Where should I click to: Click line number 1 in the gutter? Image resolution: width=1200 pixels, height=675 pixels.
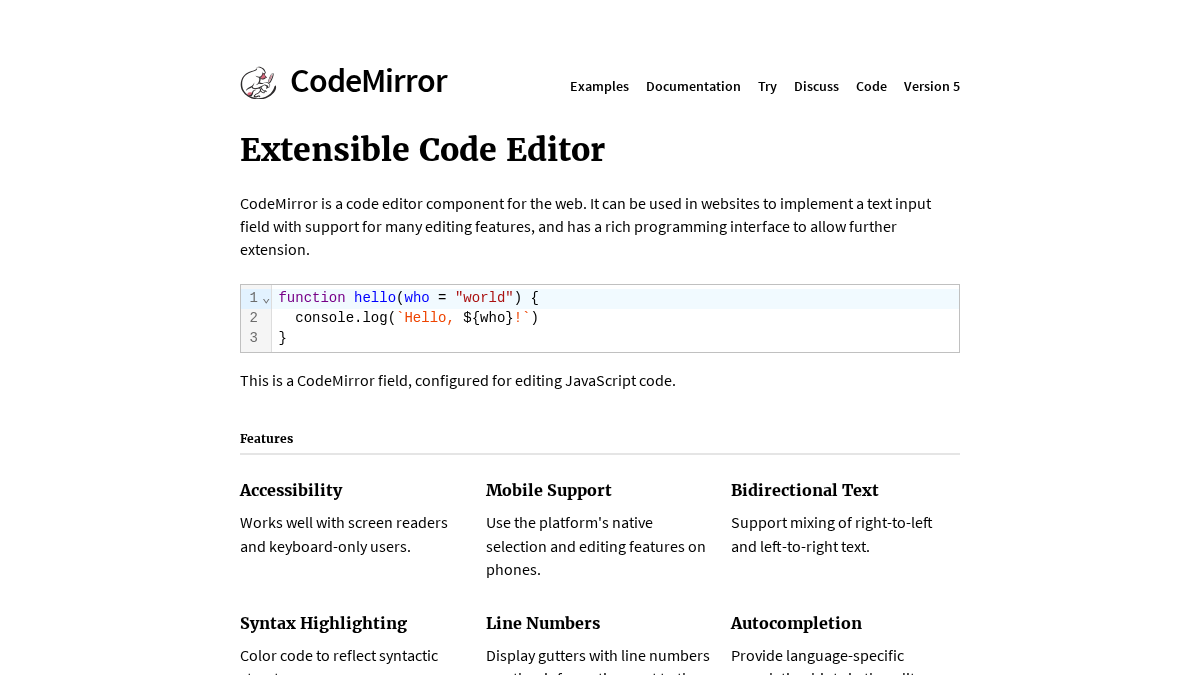coord(254,298)
